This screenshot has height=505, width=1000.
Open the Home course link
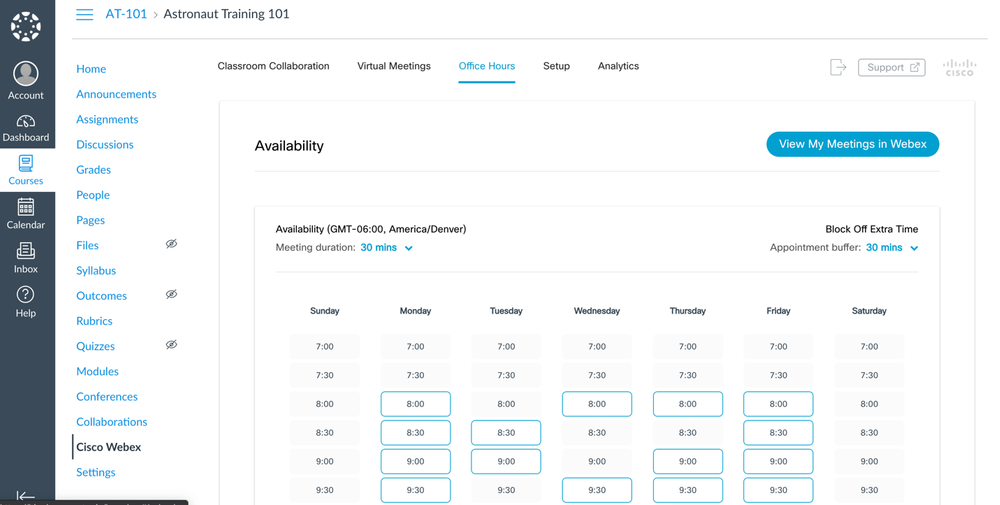point(91,69)
